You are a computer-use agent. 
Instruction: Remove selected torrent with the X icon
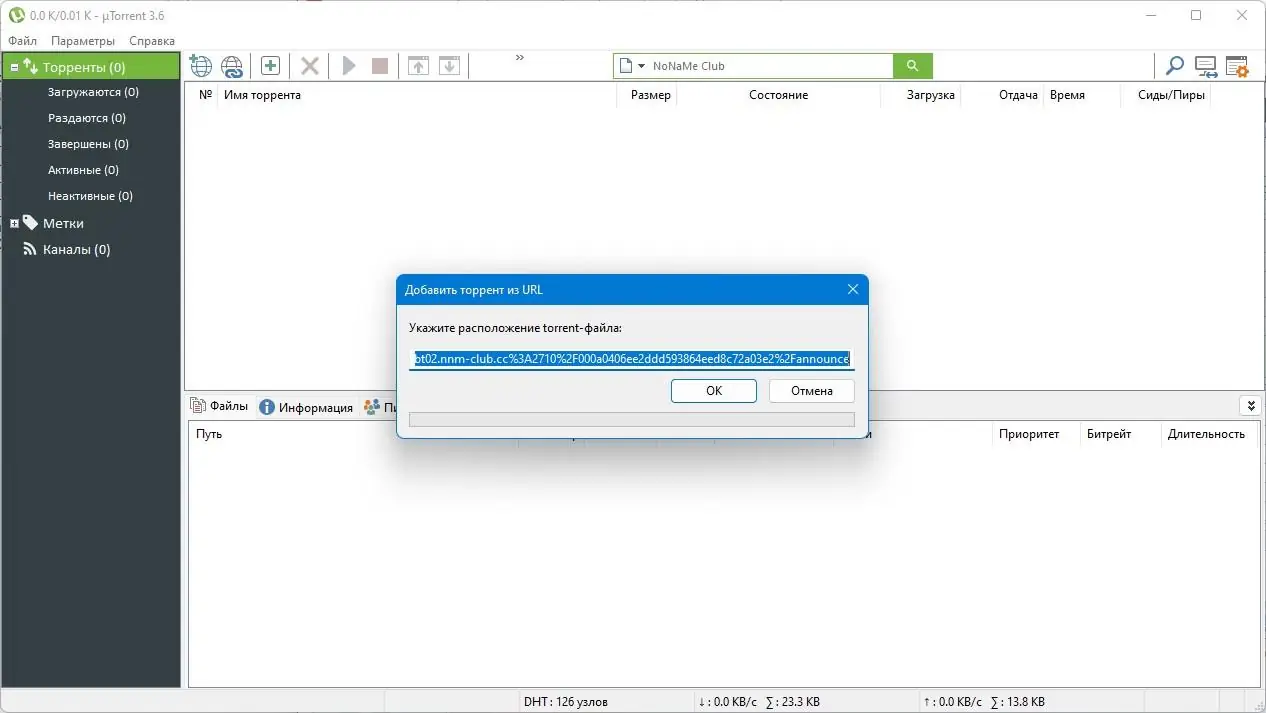(309, 65)
